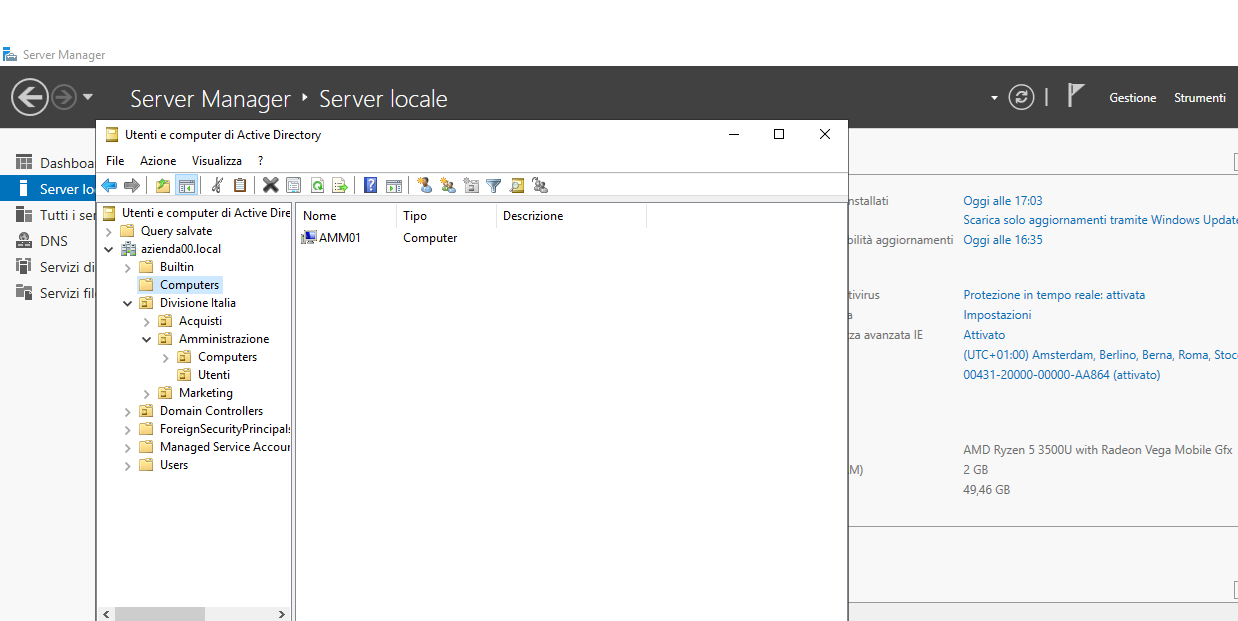Open the Visualizza menu
1238x621 pixels.
217,160
